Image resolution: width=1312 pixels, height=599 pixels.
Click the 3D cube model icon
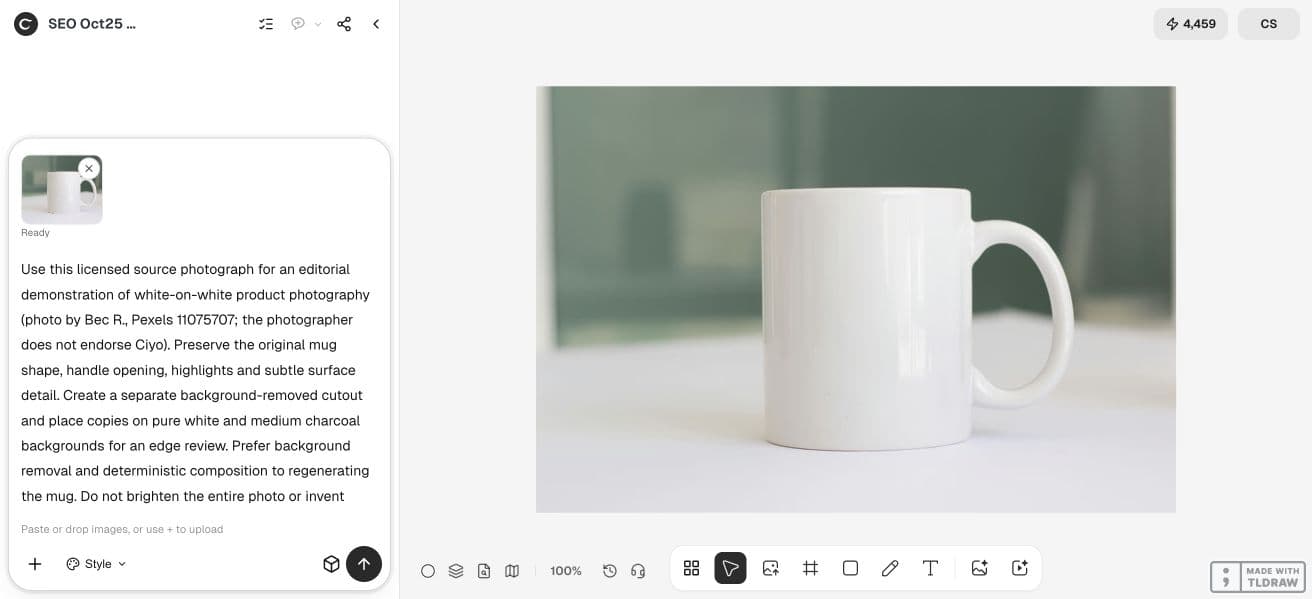pos(331,564)
